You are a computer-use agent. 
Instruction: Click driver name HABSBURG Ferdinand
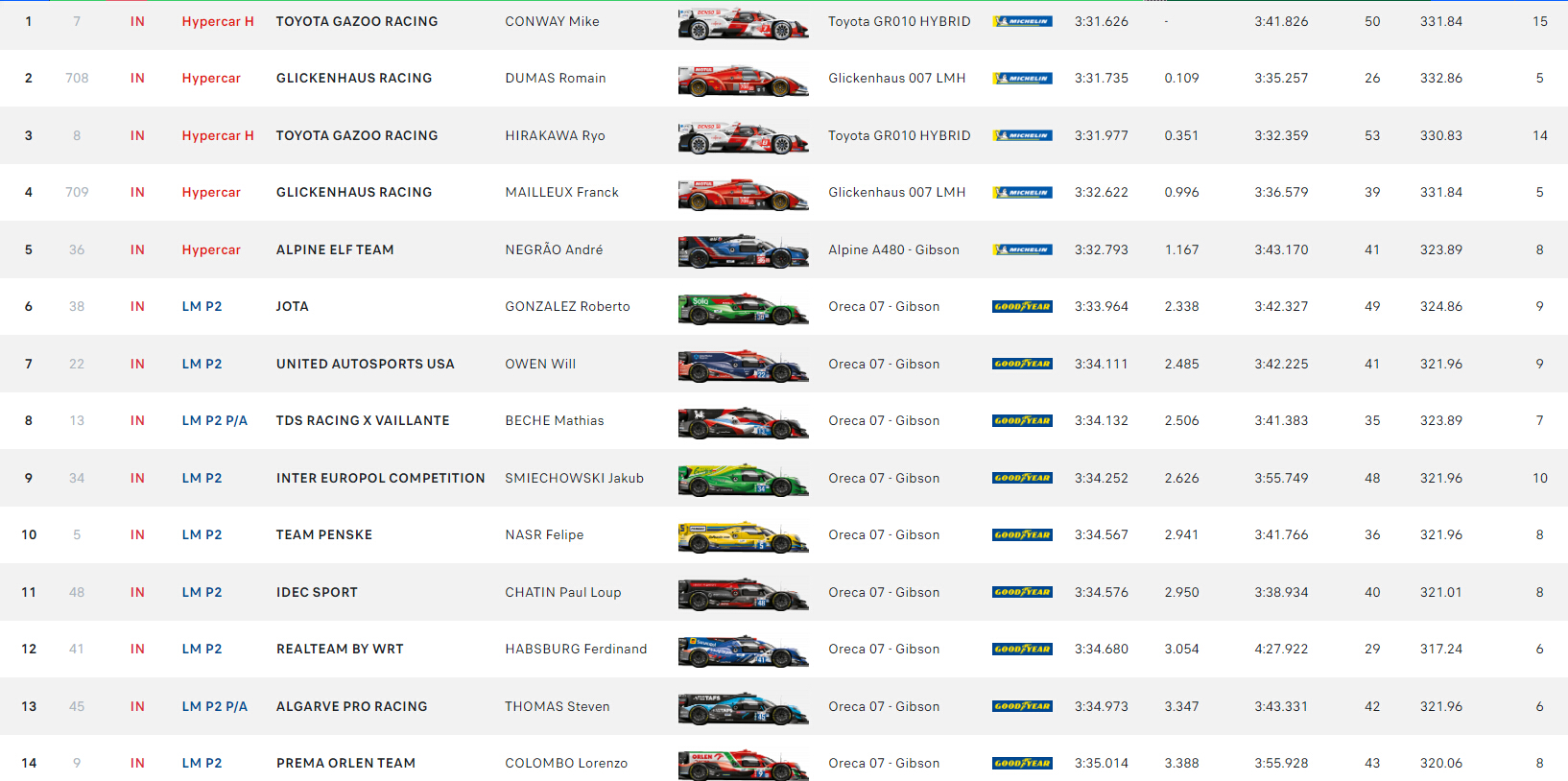pyautogui.click(x=576, y=649)
